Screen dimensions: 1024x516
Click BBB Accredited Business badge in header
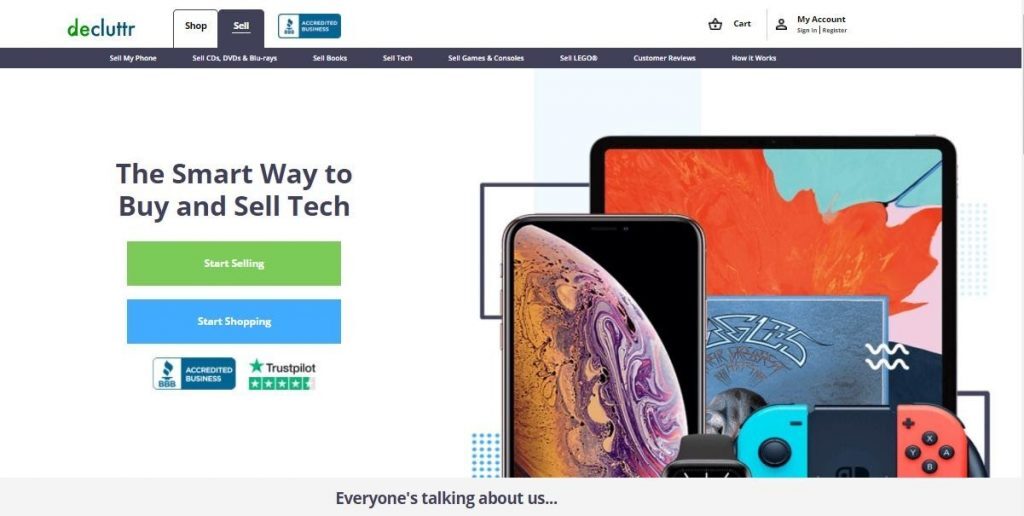coord(310,26)
